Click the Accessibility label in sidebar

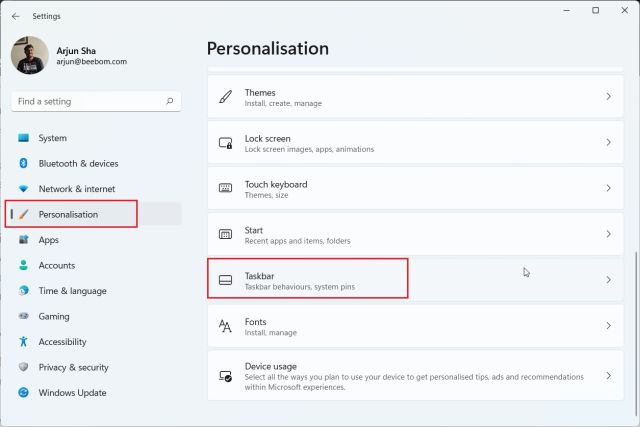pos(62,342)
